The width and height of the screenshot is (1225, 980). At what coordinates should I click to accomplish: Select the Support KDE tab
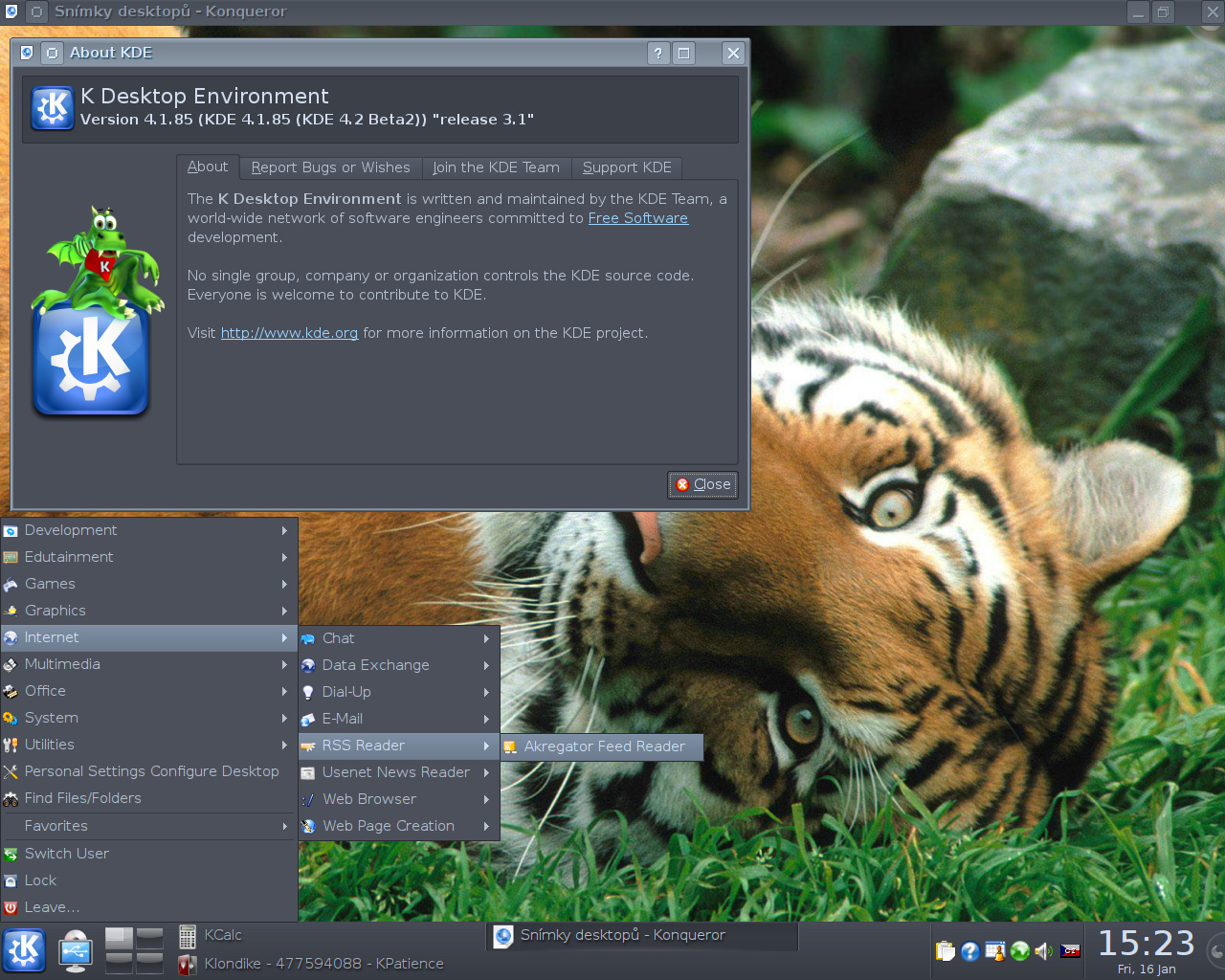627,167
